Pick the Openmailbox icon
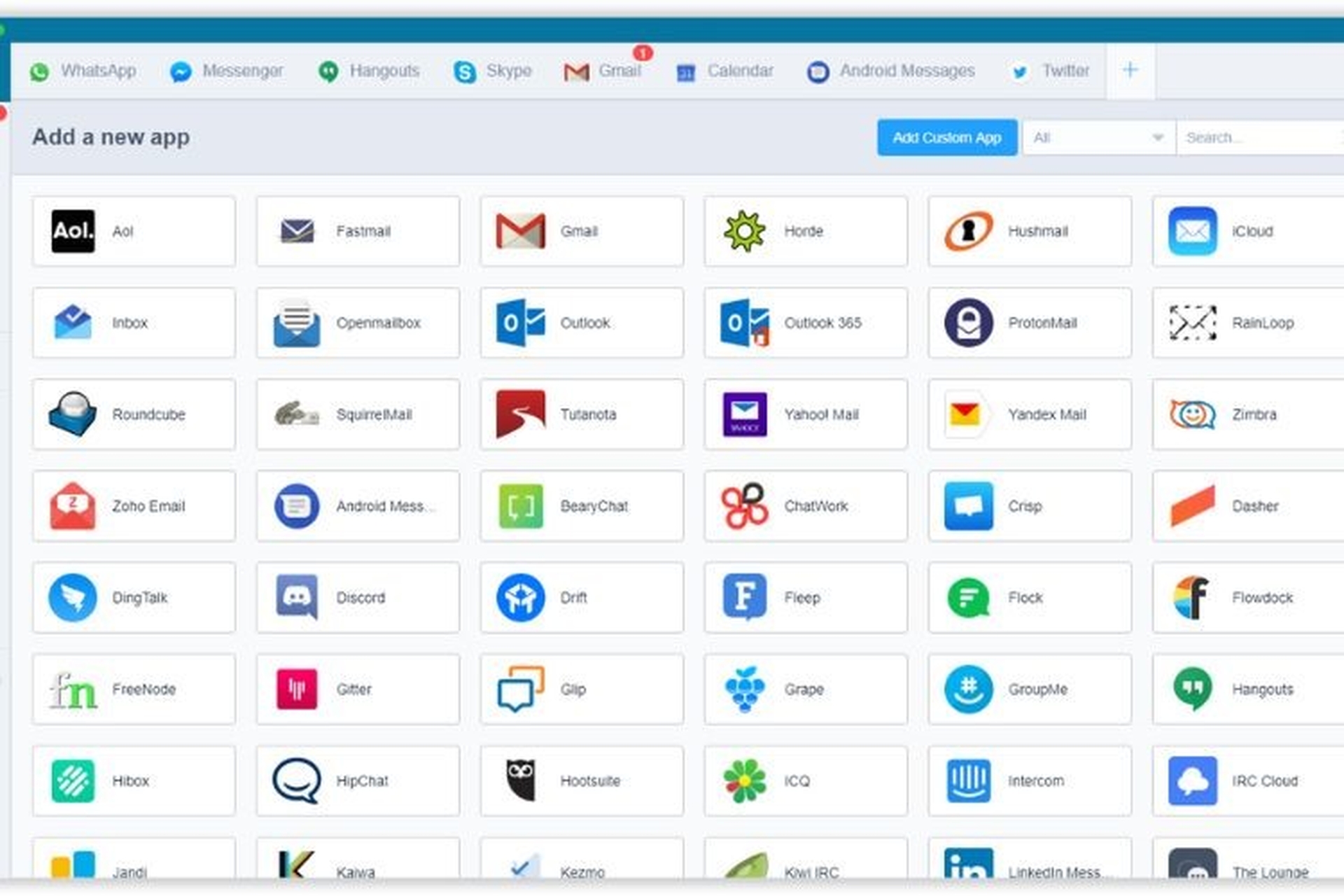Image resolution: width=1344 pixels, height=896 pixels. pyautogui.click(x=297, y=323)
